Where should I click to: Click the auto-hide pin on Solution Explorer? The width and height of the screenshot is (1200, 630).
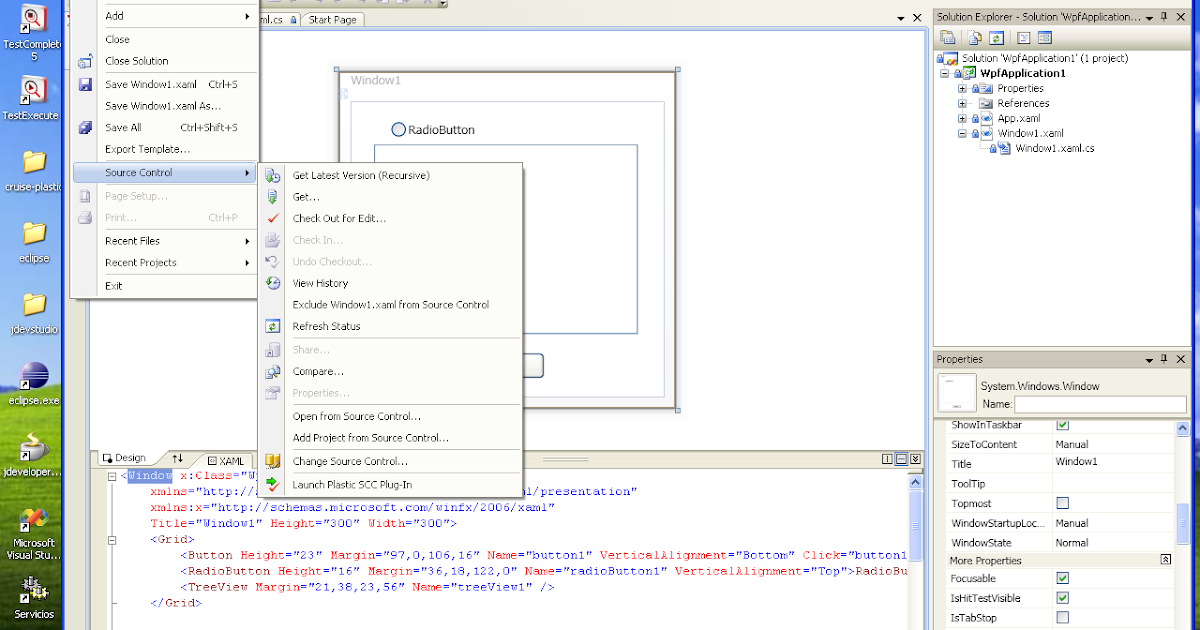click(x=1164, y=16)
